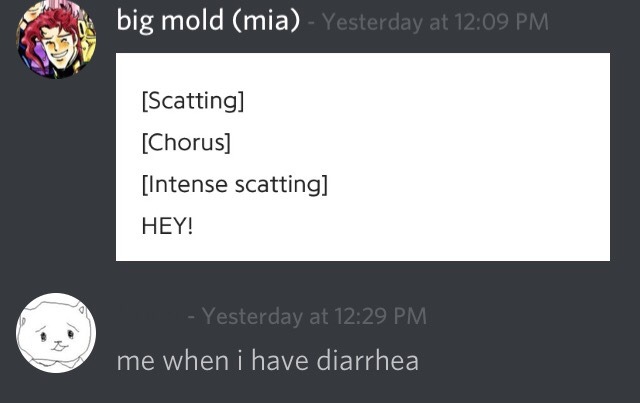Click the HEY! text in the image

[167, 225]
